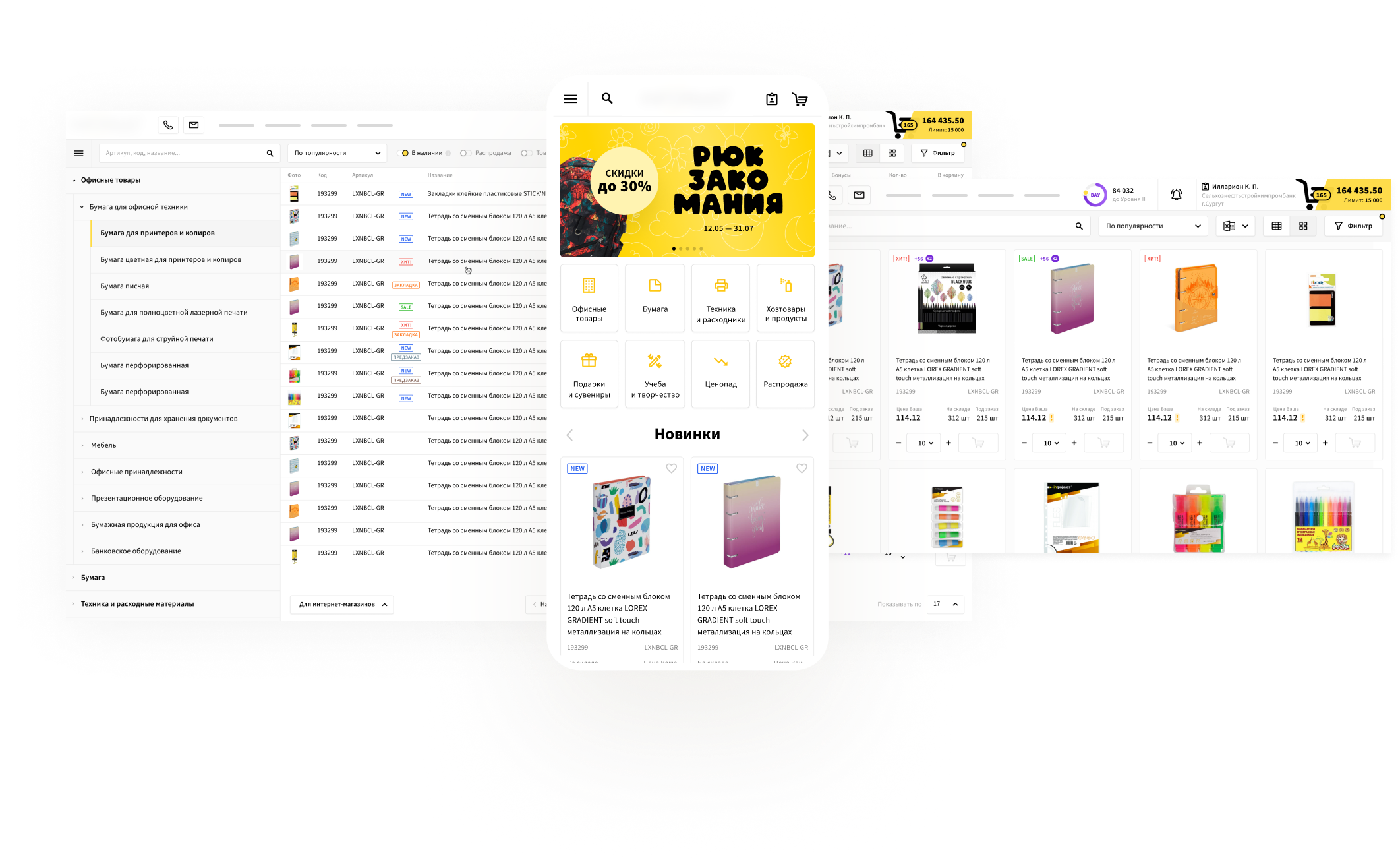Toggle the Распродажа sale checkbox
The image size is (1400, 860).
[x=463, y=154]
